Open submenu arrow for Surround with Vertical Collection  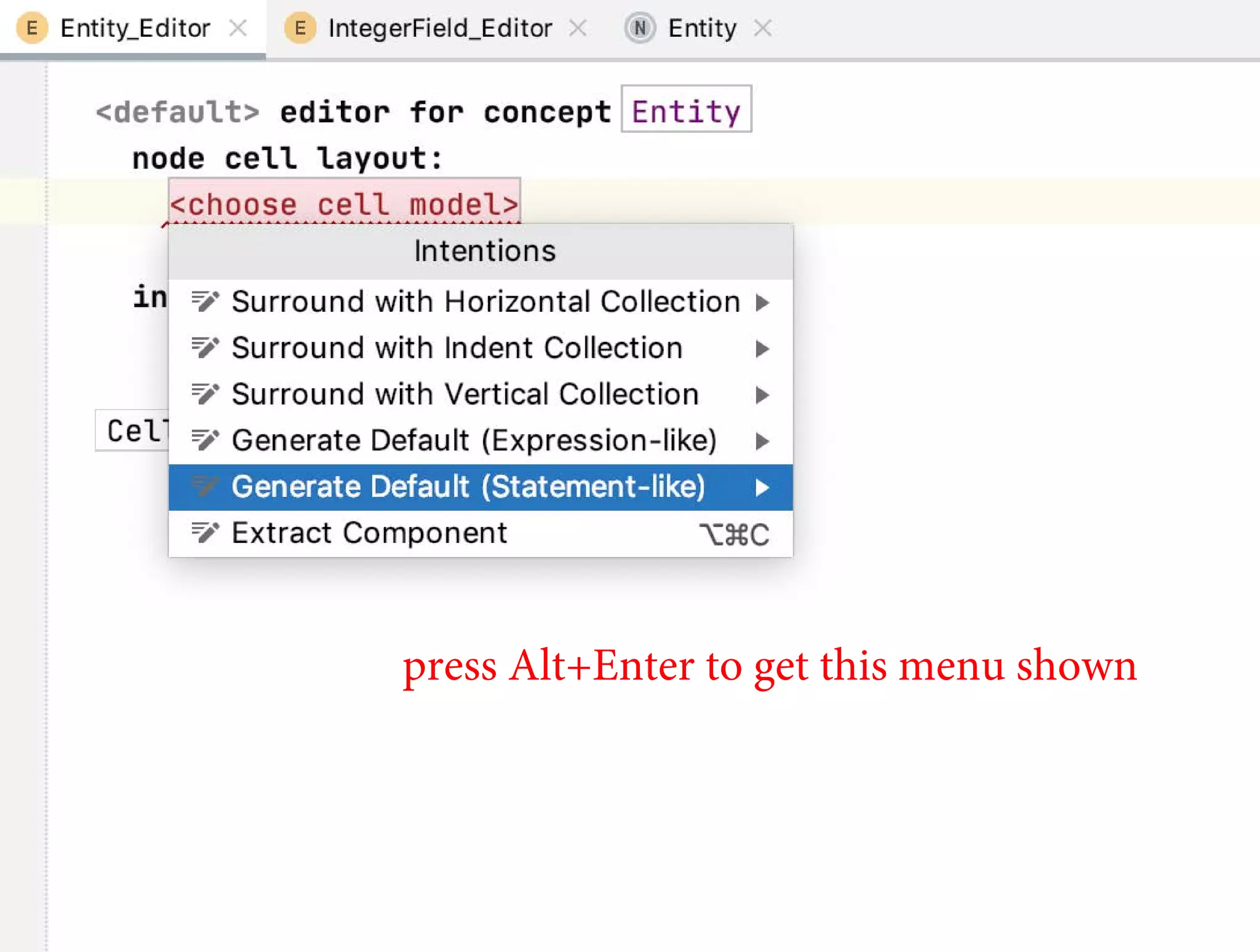[762, 395]
